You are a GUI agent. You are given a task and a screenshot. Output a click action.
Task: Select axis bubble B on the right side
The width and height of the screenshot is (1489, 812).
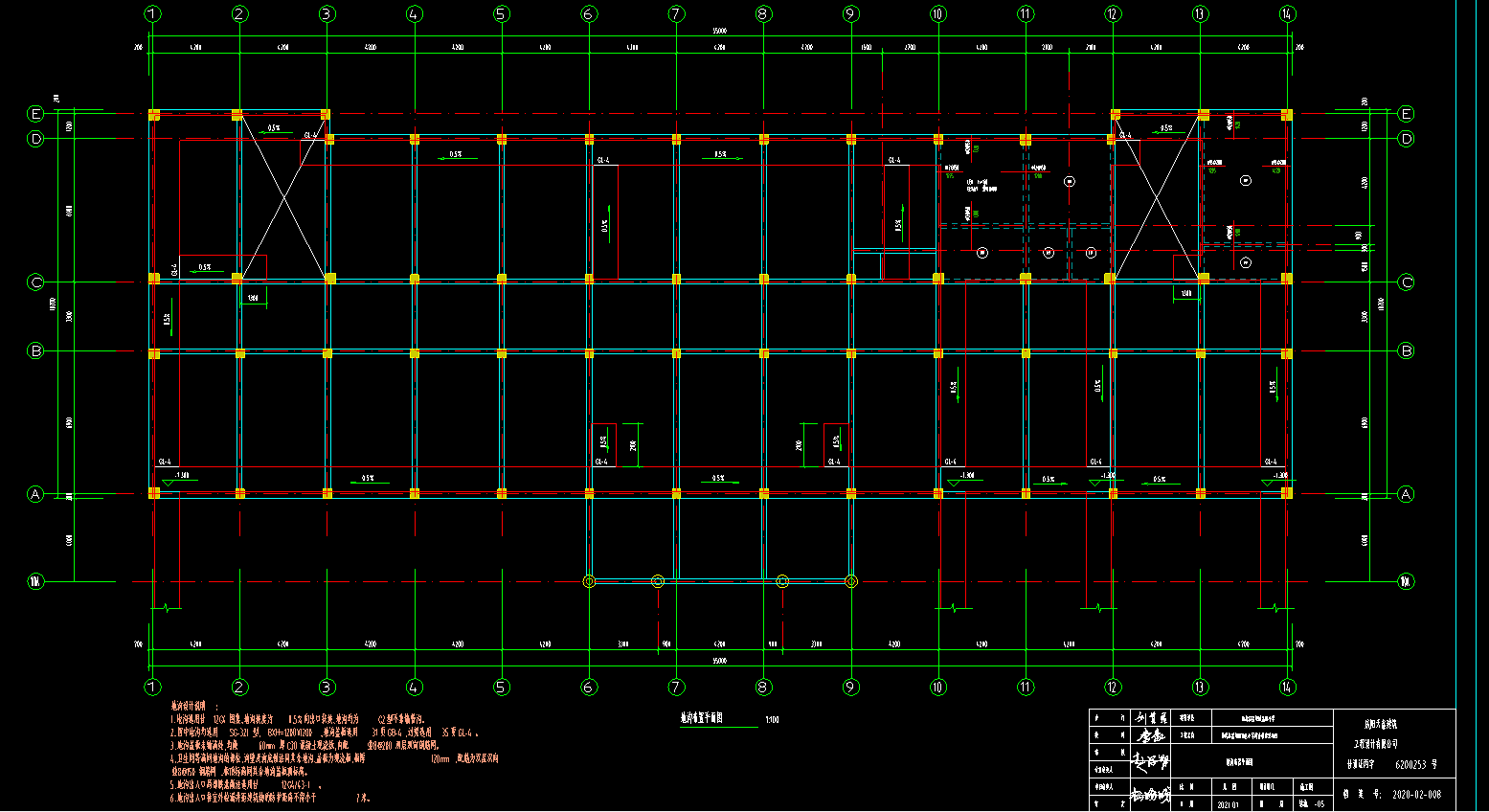(1407, 350)
